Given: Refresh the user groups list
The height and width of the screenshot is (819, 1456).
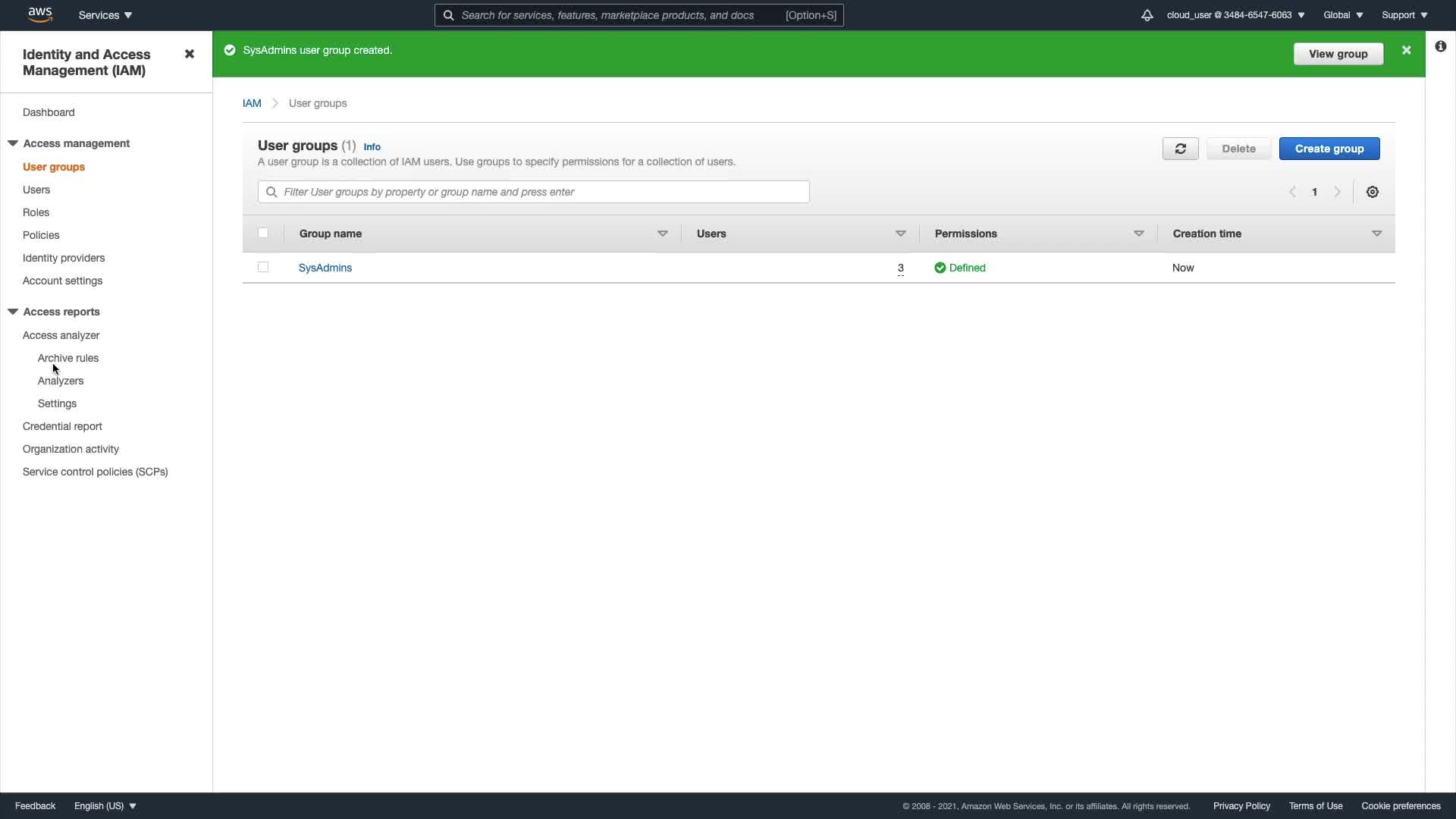Looking at the screenshot, I should click(1180, 149).
